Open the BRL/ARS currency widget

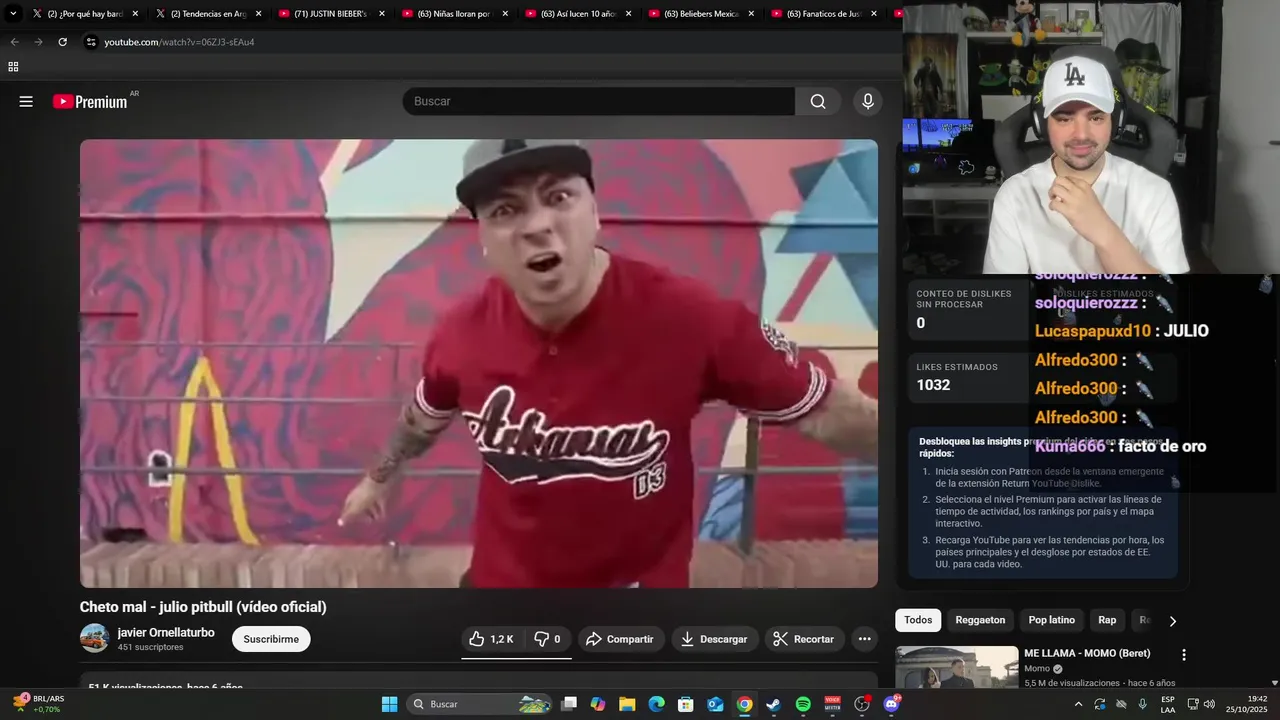(x=38, y=704)
